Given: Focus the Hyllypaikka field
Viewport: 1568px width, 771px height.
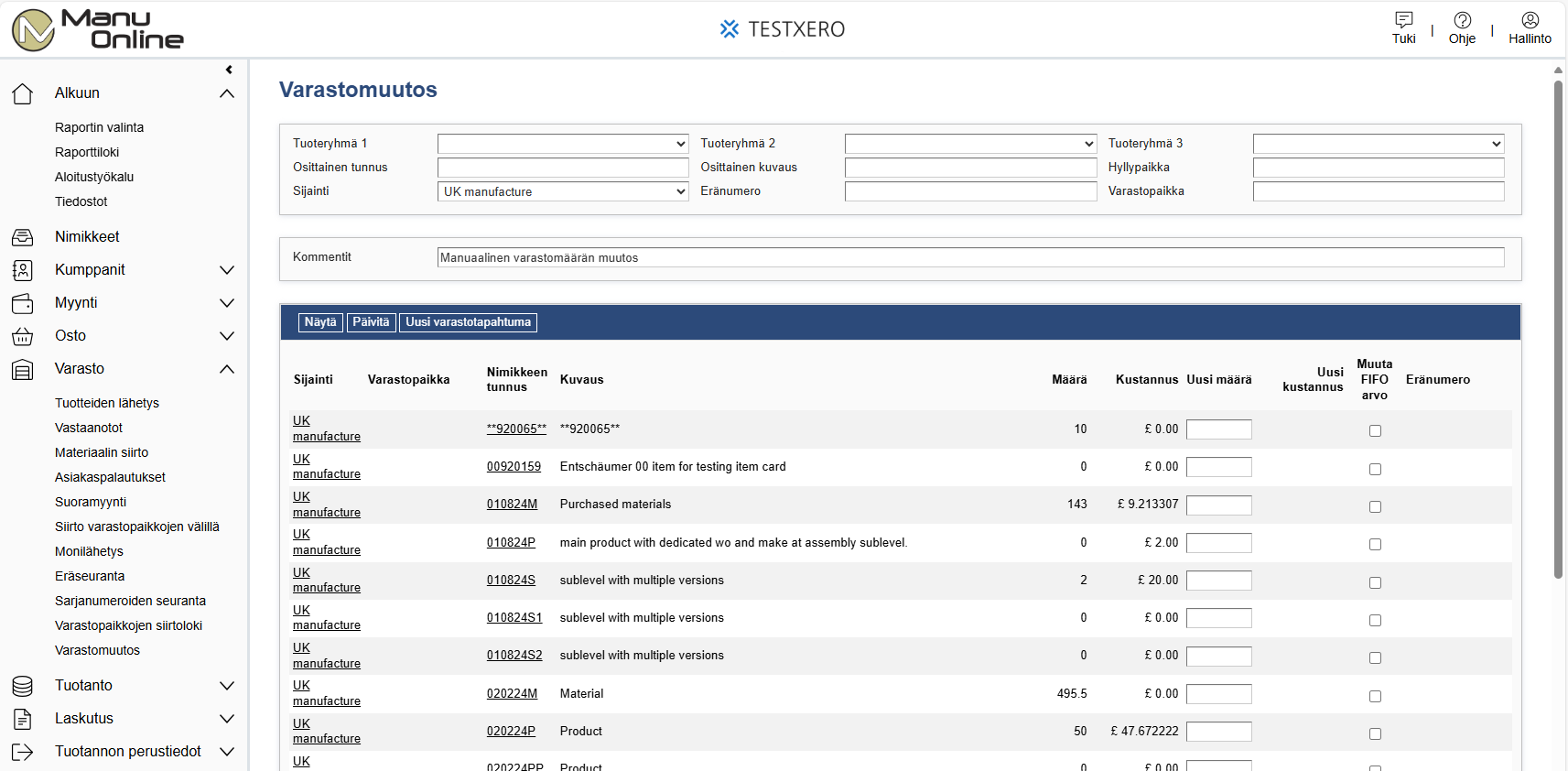Looking at the screenshot, I should (1379, 168).
